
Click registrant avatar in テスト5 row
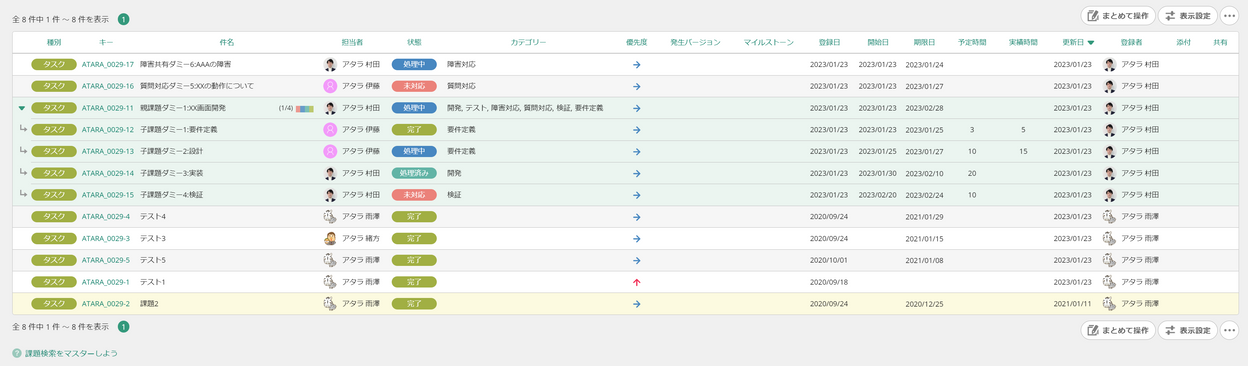pyautogui.click(x=1109, y=260)
